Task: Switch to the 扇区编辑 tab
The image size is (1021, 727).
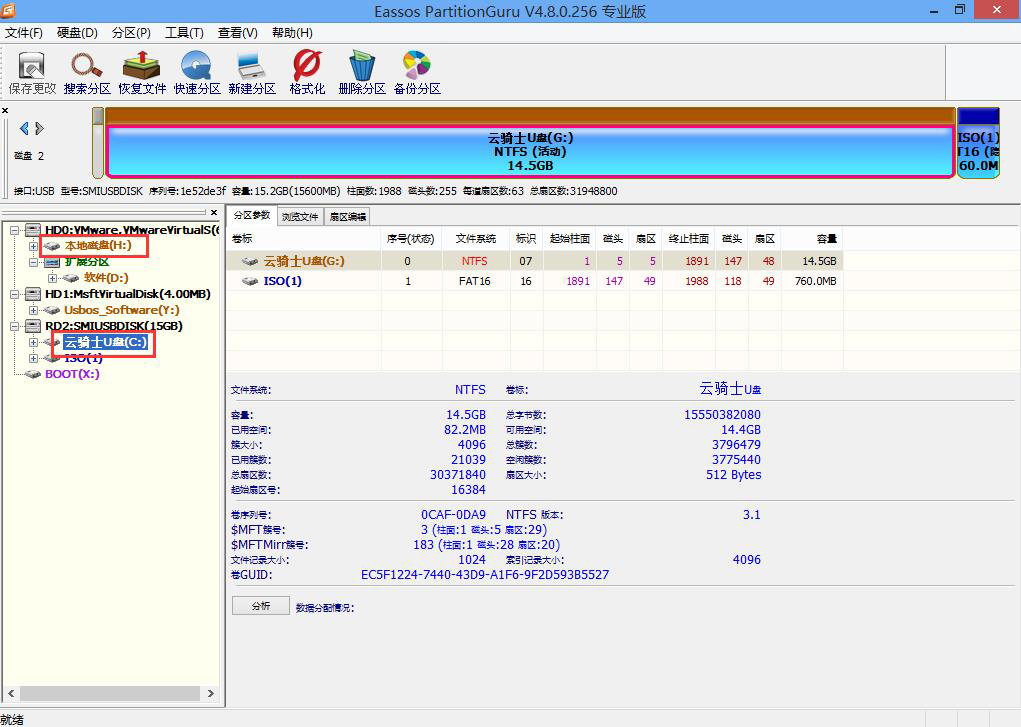Action: pos(348,216)
